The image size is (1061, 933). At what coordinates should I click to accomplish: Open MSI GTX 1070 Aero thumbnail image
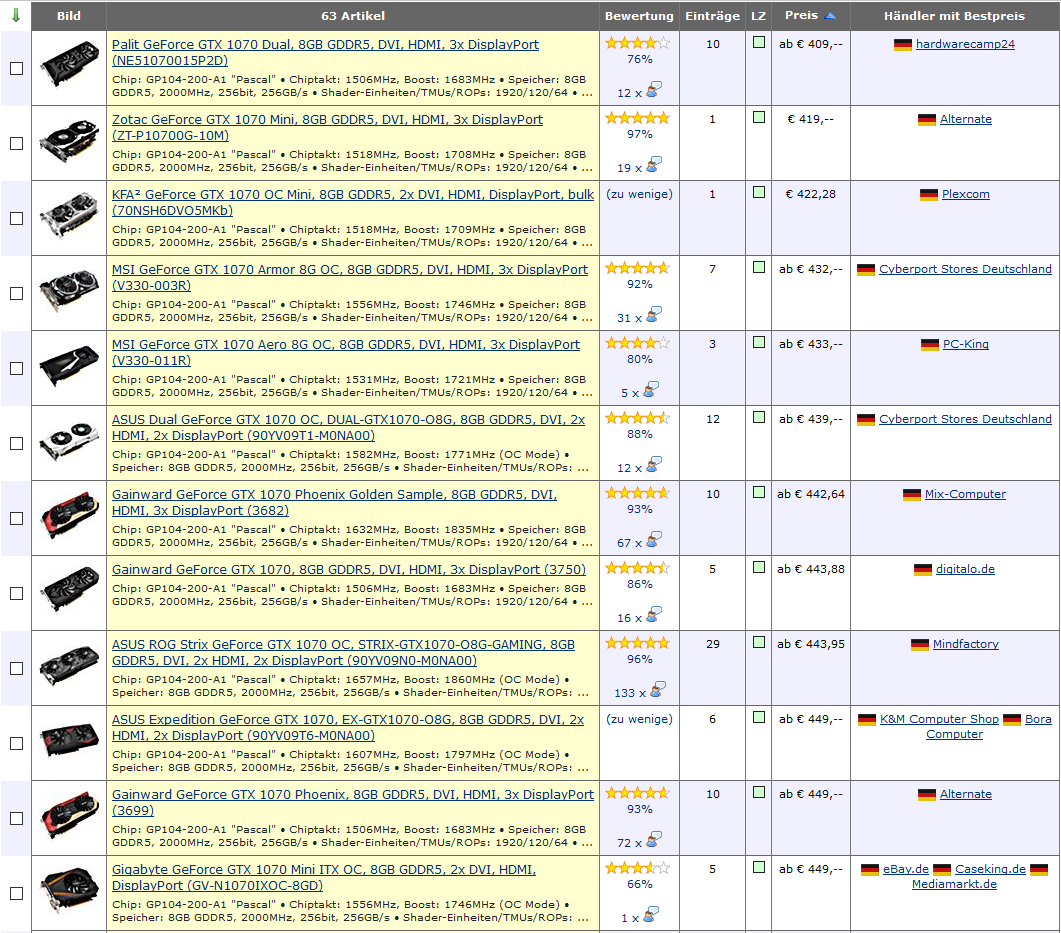tap(69, 365)
